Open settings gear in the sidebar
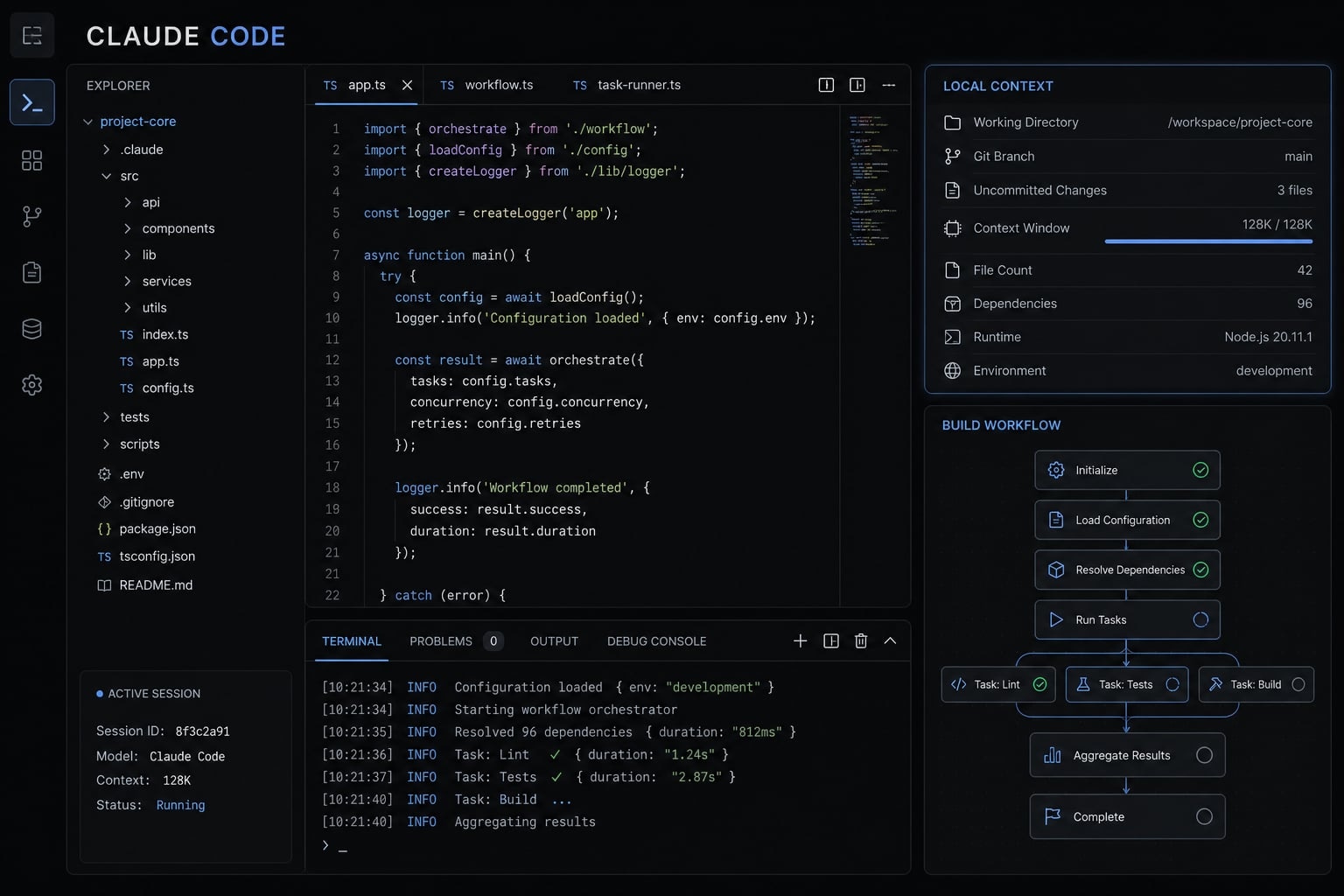The height and width of the screenshot is (896, 1344). [32, 385]
